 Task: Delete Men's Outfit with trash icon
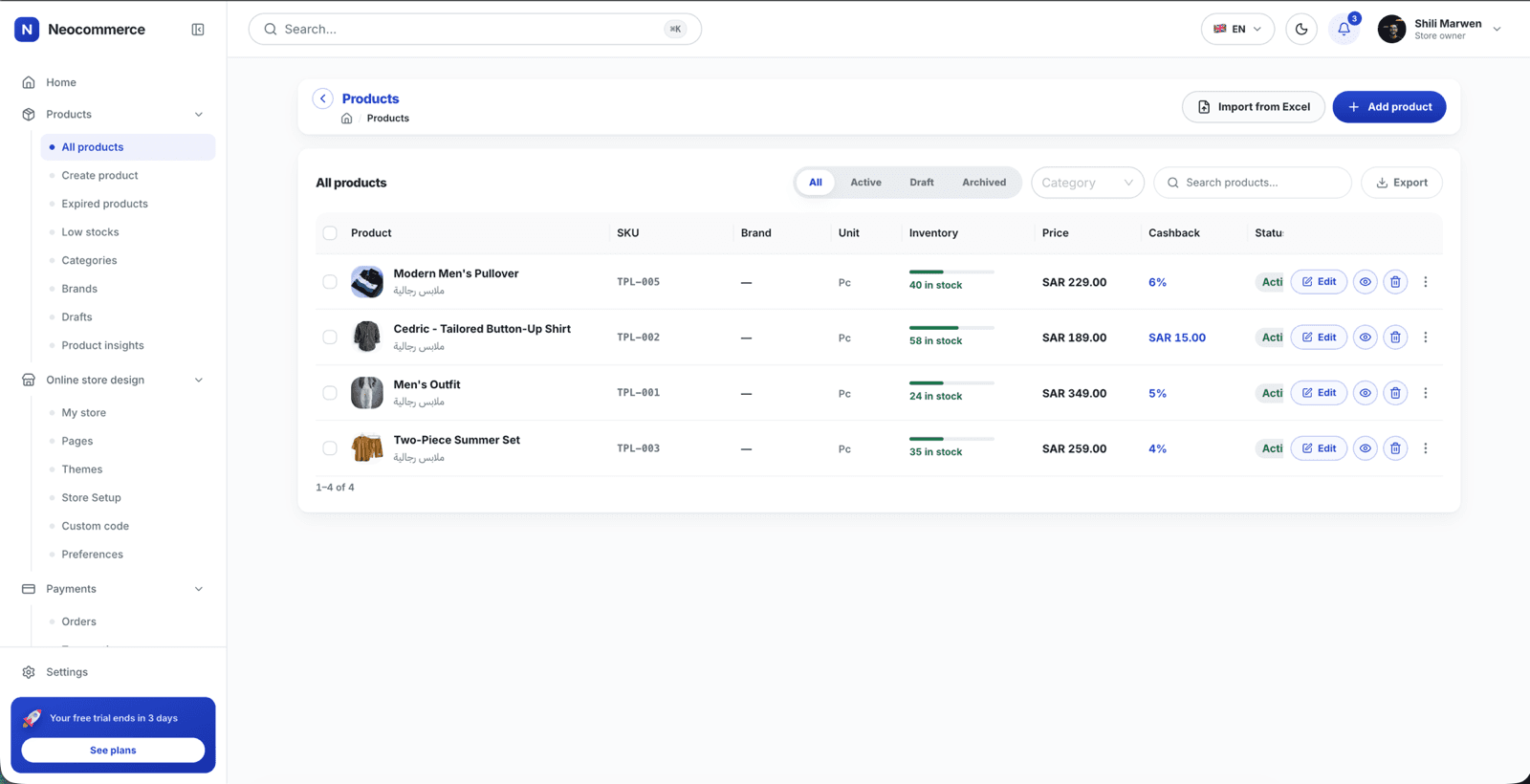click(x=1395, y=393)
